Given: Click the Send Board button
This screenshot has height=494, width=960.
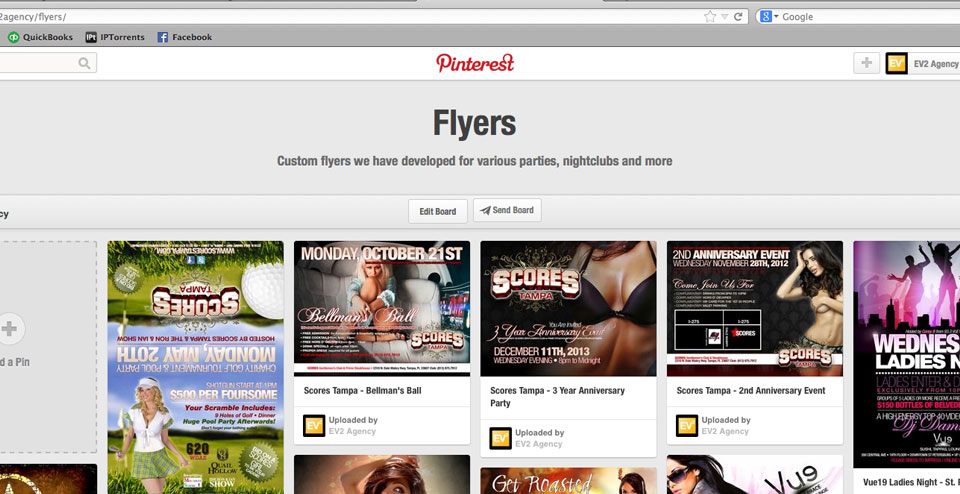Looking at the screenshot, I should (x=507, y=211).
